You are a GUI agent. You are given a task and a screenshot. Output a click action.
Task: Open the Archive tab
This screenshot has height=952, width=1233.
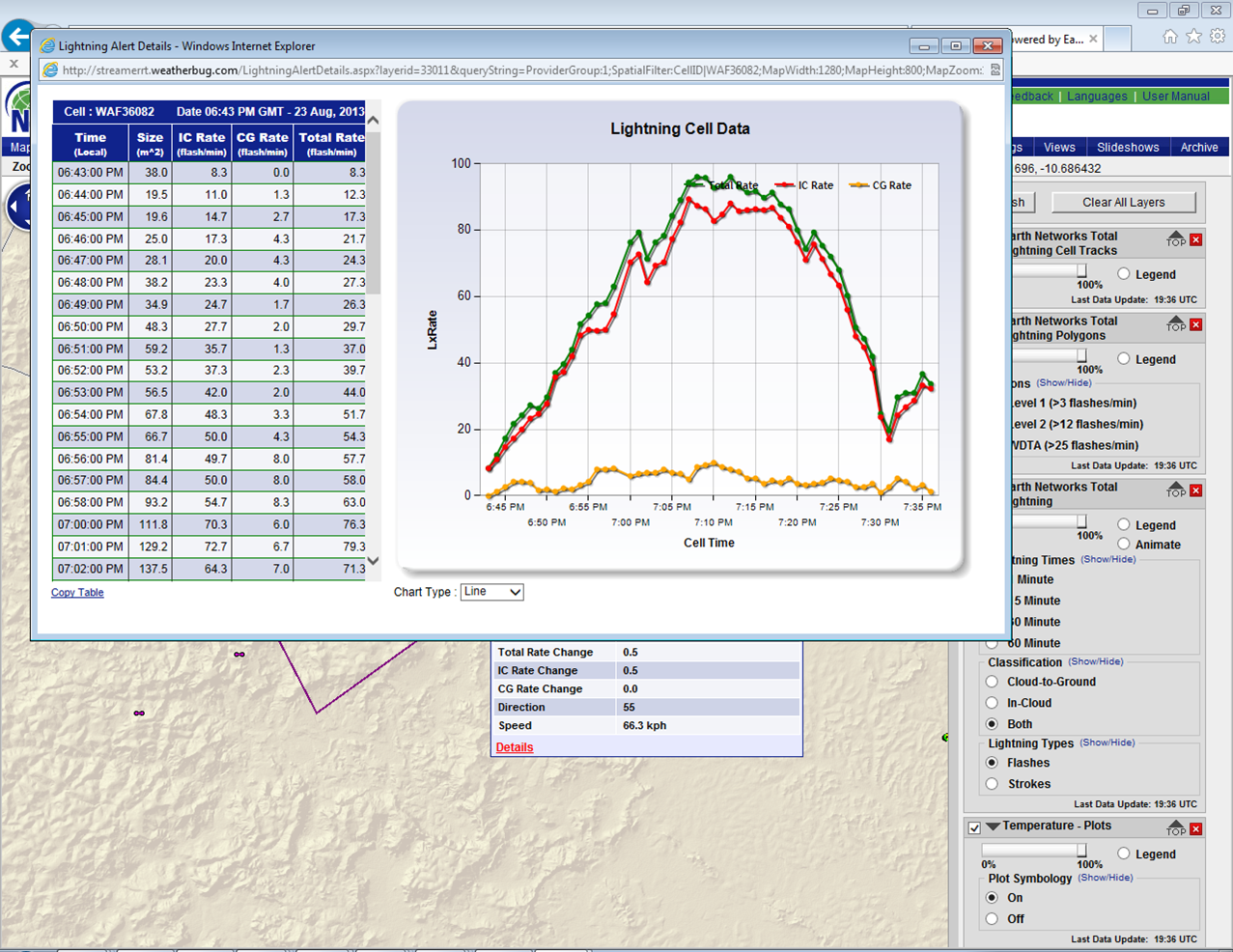click(x=1199, y=148)
